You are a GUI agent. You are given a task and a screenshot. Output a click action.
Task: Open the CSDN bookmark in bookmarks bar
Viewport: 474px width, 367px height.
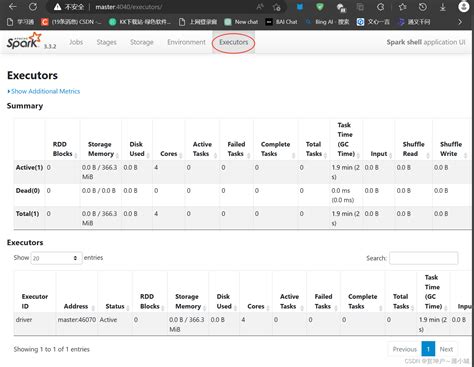(71, 22)
